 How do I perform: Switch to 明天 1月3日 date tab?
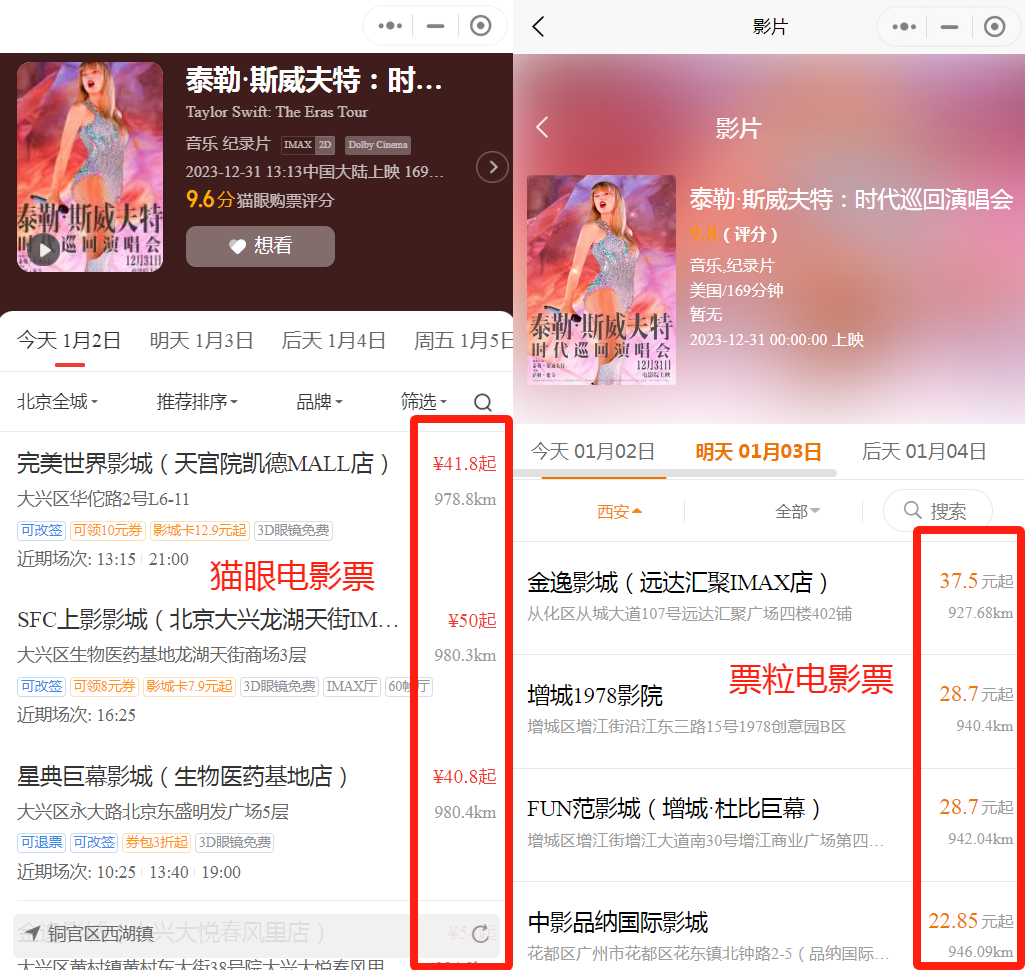click(201, 341)
